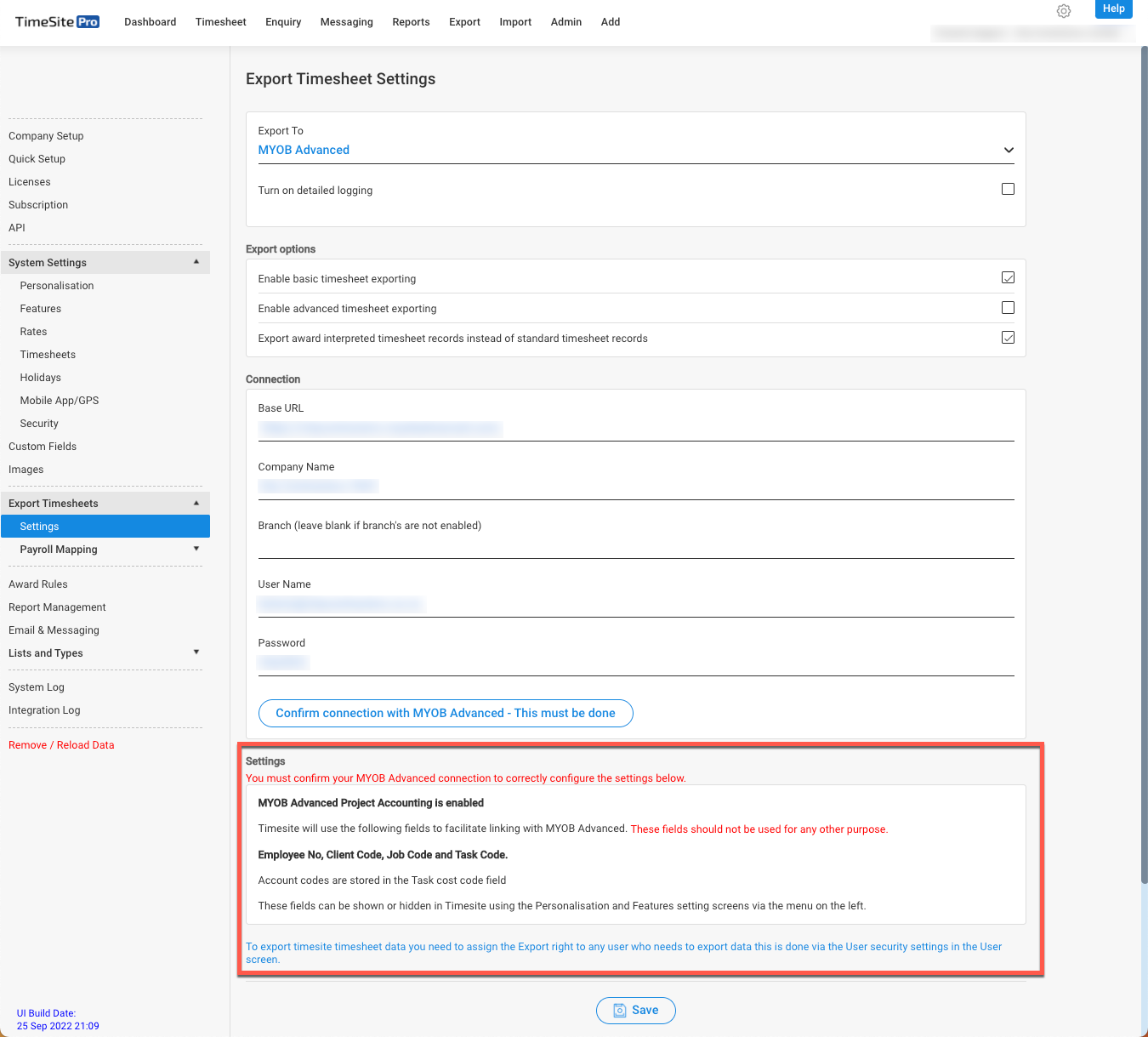This screenshot has width=1148, height=1037.
Task: Toggle Turn on detailed logging checkbox
Action: coord(1008,189)
